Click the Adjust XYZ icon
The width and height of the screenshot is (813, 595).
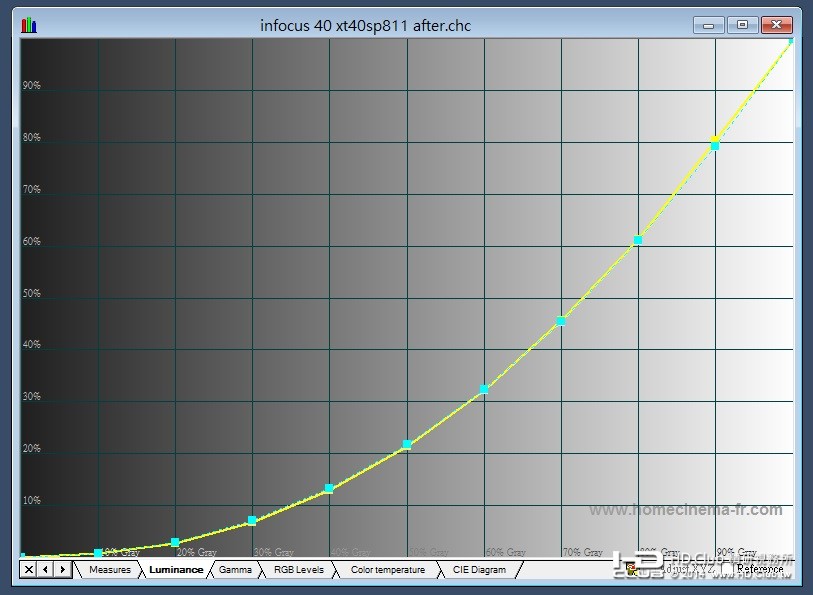[x=631, y=569]
